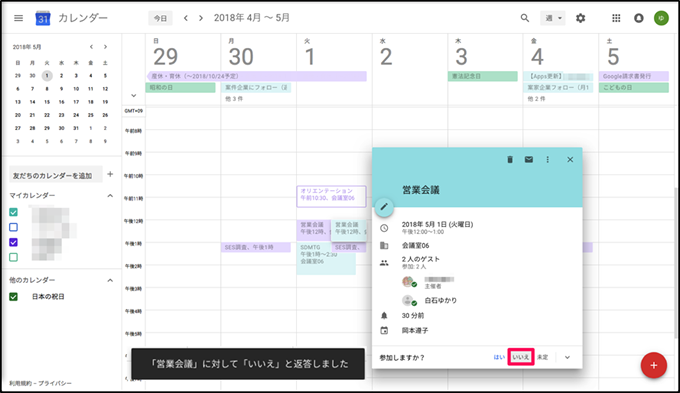Delete the 営業会議 event with the trash icon
Viewport: 680px width, 393px height.
click(x=510, y=160)
